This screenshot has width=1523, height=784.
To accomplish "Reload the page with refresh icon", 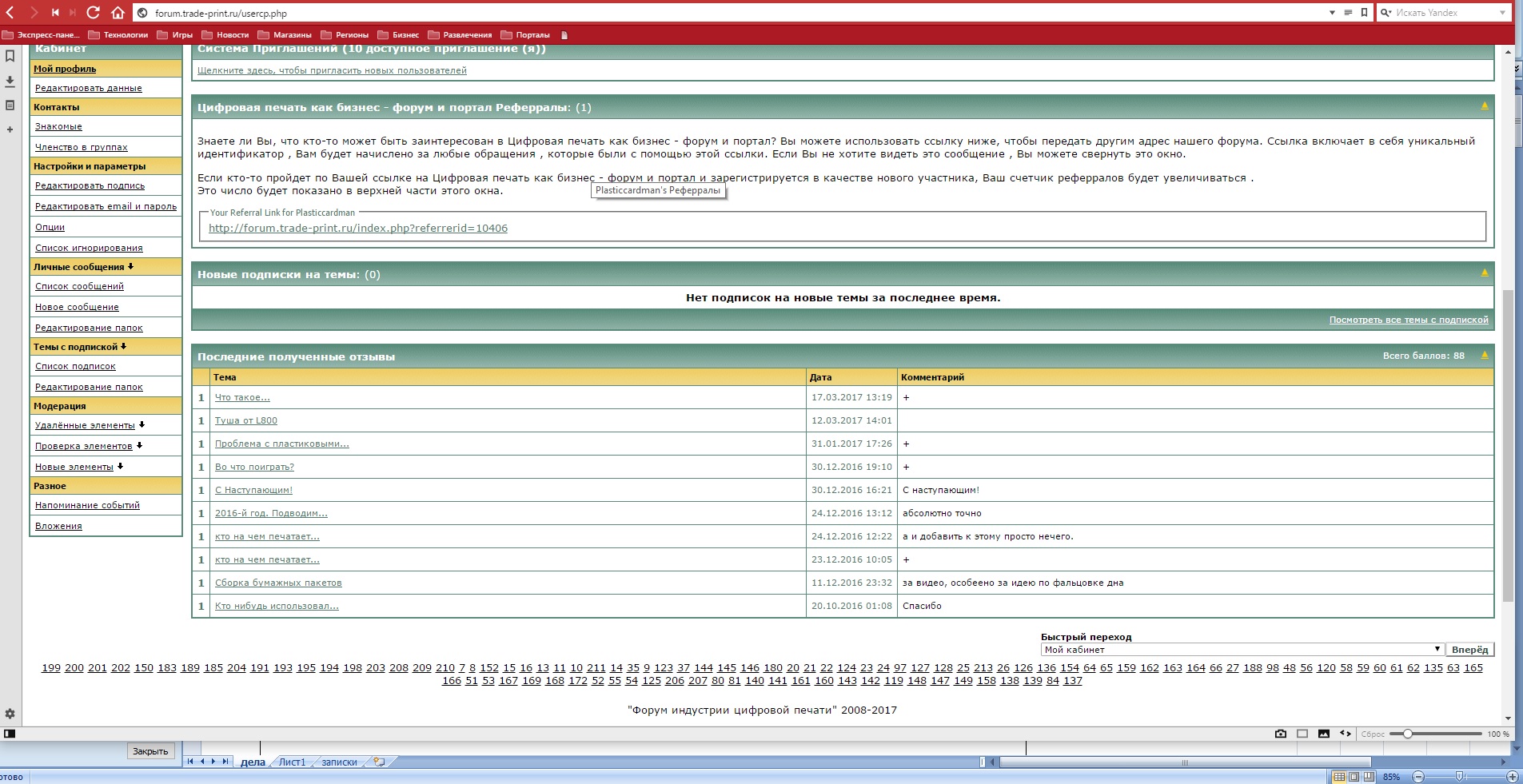I will (93, 13).
